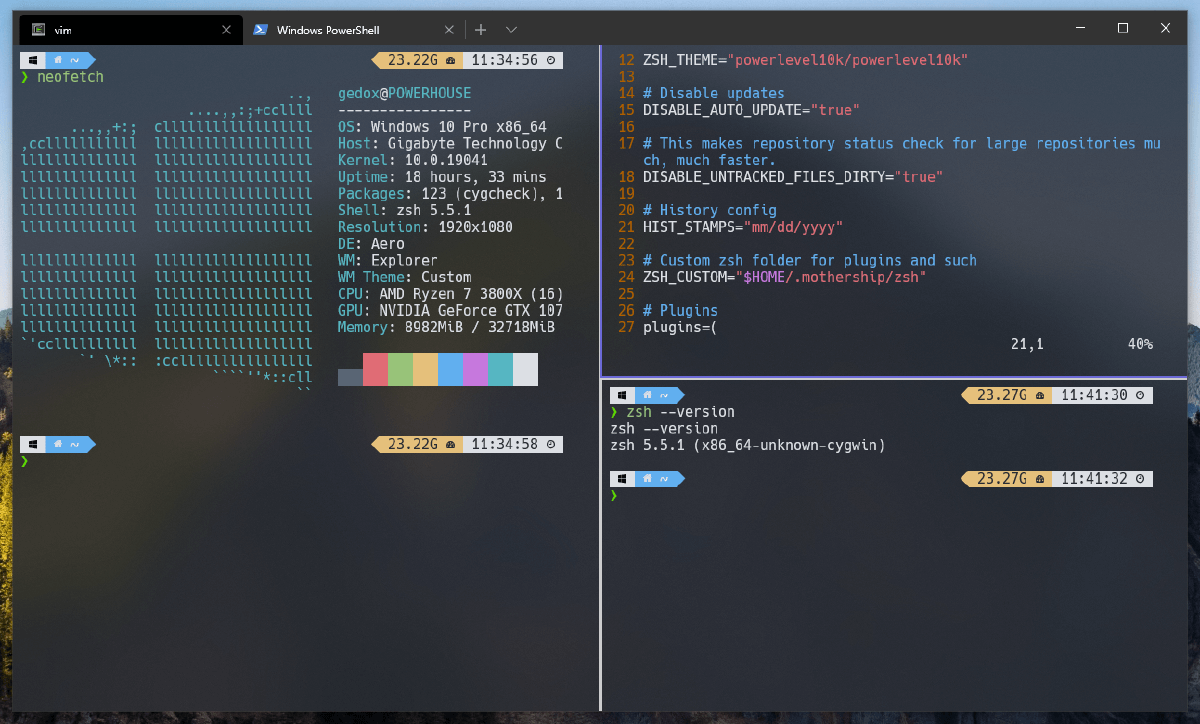Click the 'Packages: 123 (cygcheck)' line
1200x724 pixels.
click(450, 194)
